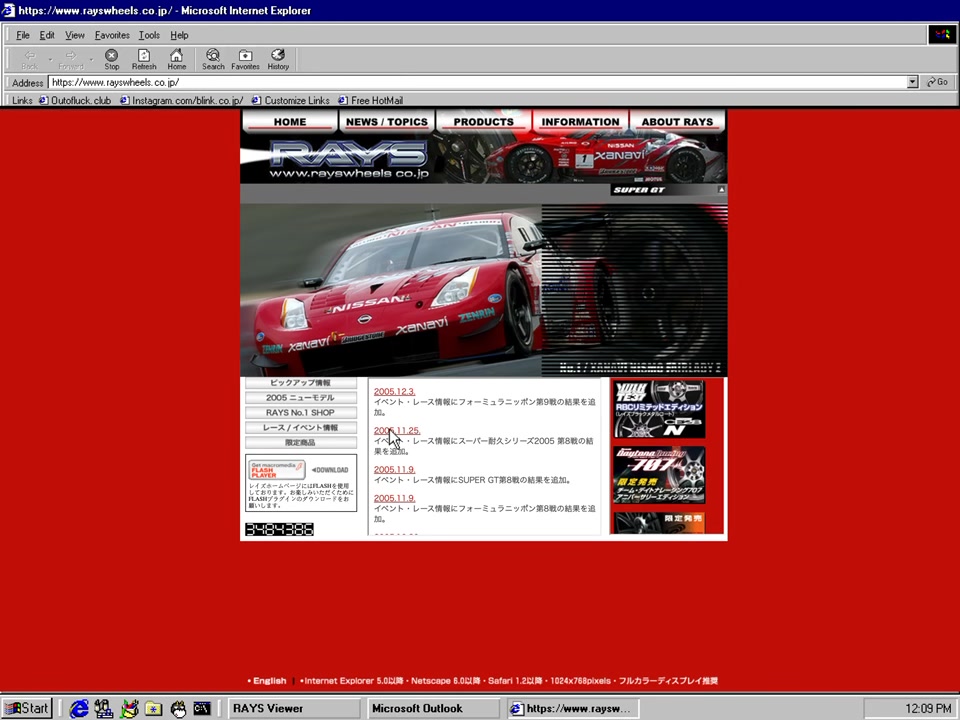Viewport: 960px width, 720px height.
Task: Click the quick launch icon right of Internet Explorer
Action: 103,708
